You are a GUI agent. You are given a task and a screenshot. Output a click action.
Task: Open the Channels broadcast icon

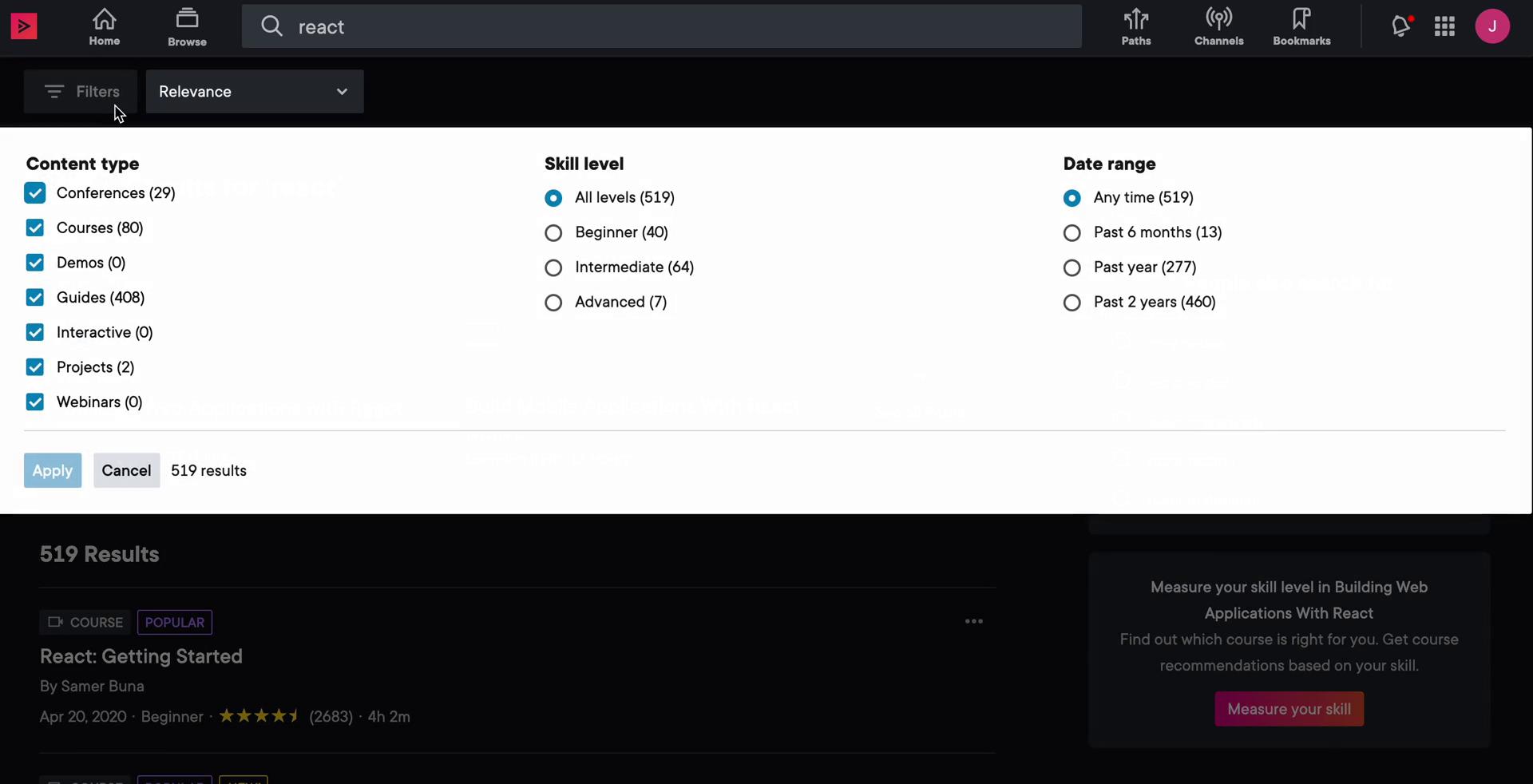coord(1219,18)
